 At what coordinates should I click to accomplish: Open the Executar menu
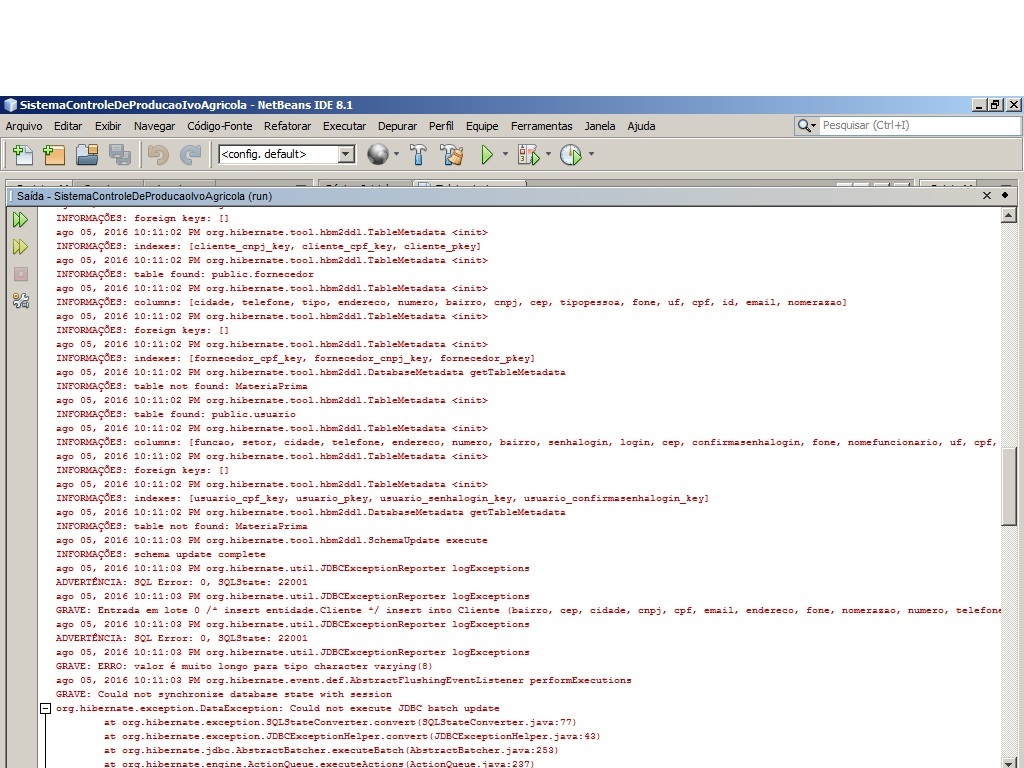pyautogui.click(x=344, y=126)
